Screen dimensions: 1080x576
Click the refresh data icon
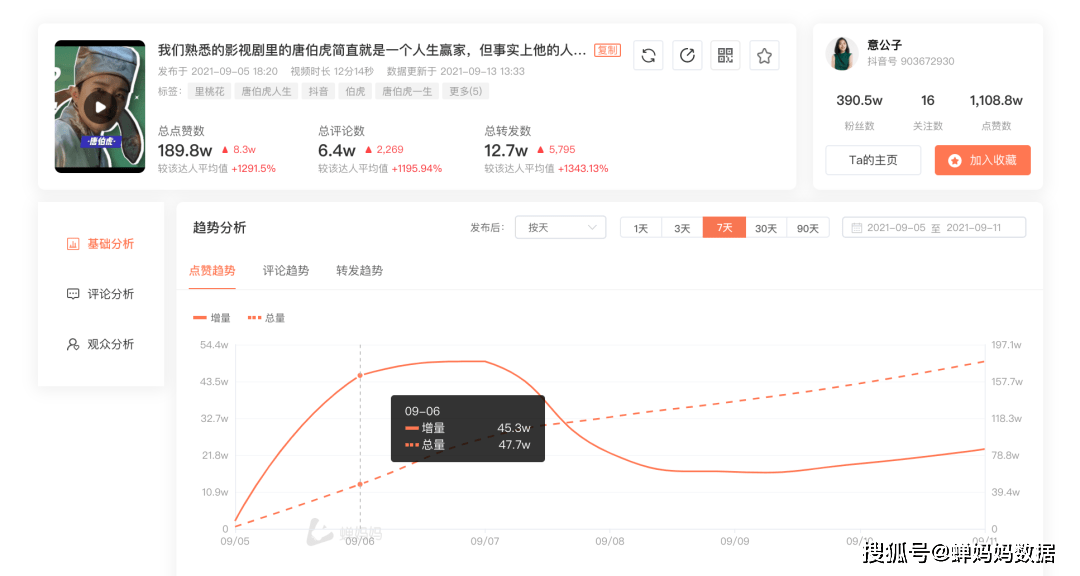[648, 56]
